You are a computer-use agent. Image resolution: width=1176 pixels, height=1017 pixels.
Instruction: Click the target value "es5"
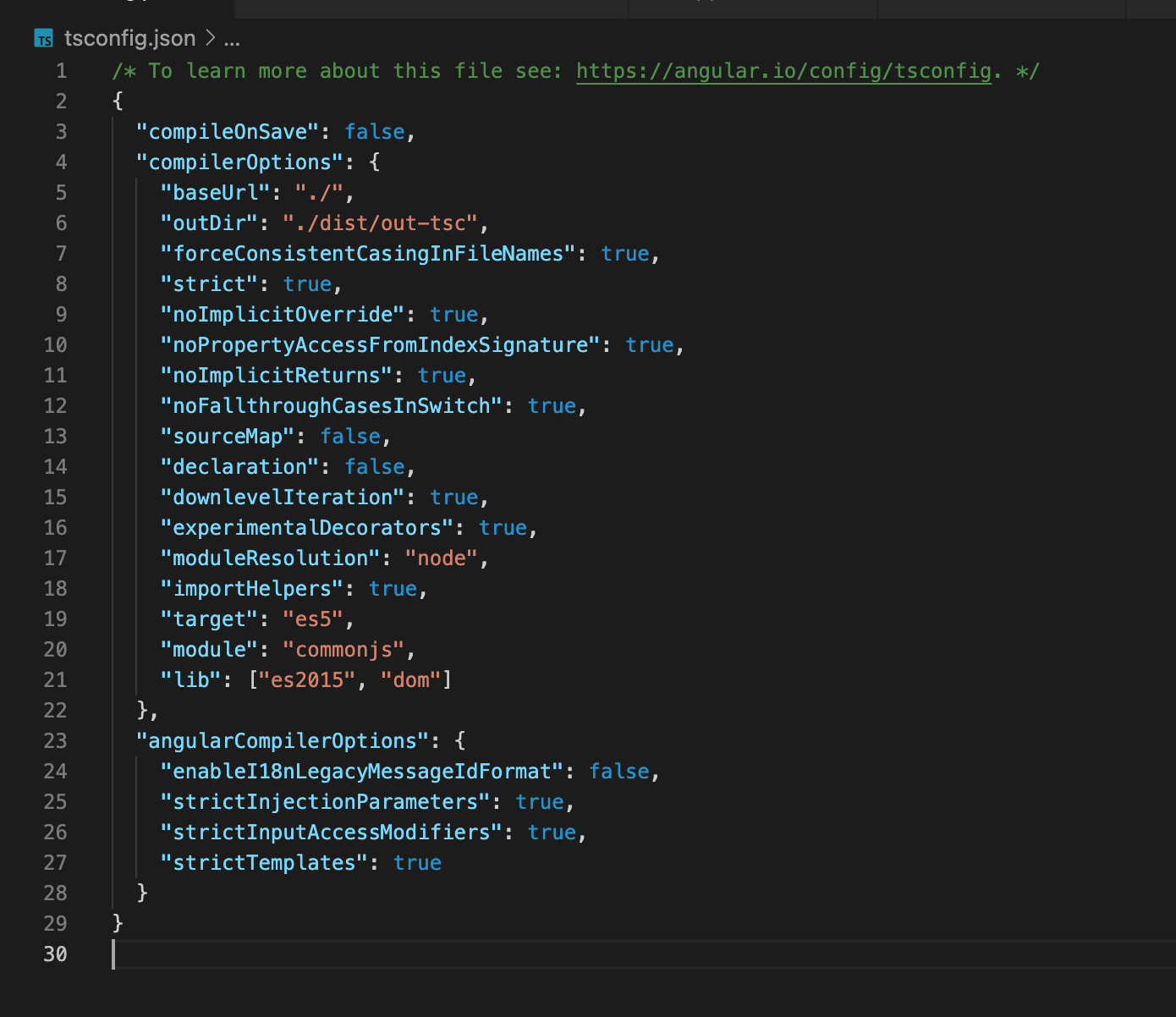point(314,618)
